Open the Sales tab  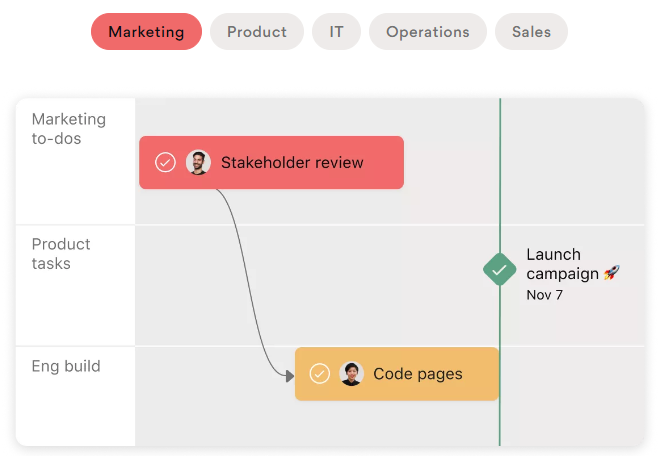[531, 32]
